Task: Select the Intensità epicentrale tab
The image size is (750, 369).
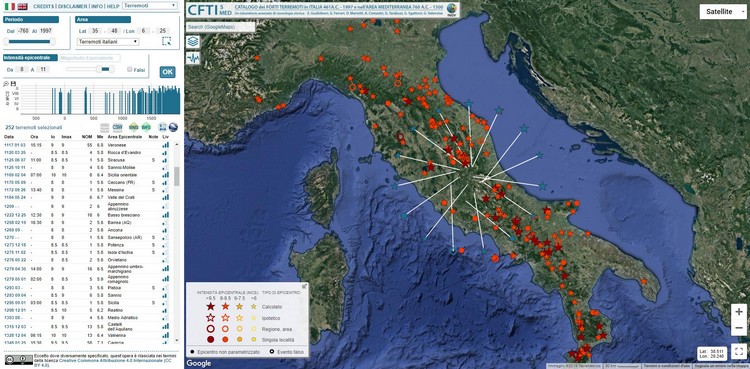Action: coord(30,57)
